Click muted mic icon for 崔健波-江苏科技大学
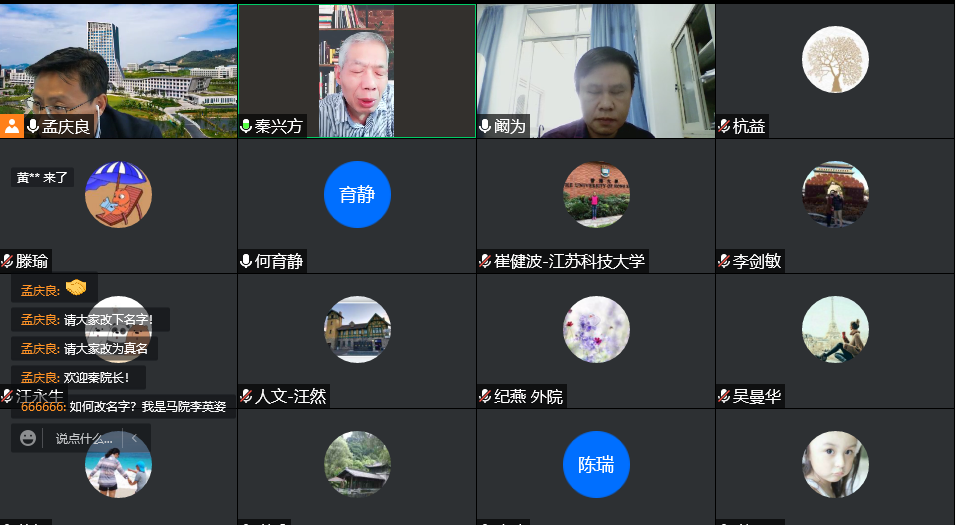This screenshot has width=956, height=525. click(x=485, y=261)
